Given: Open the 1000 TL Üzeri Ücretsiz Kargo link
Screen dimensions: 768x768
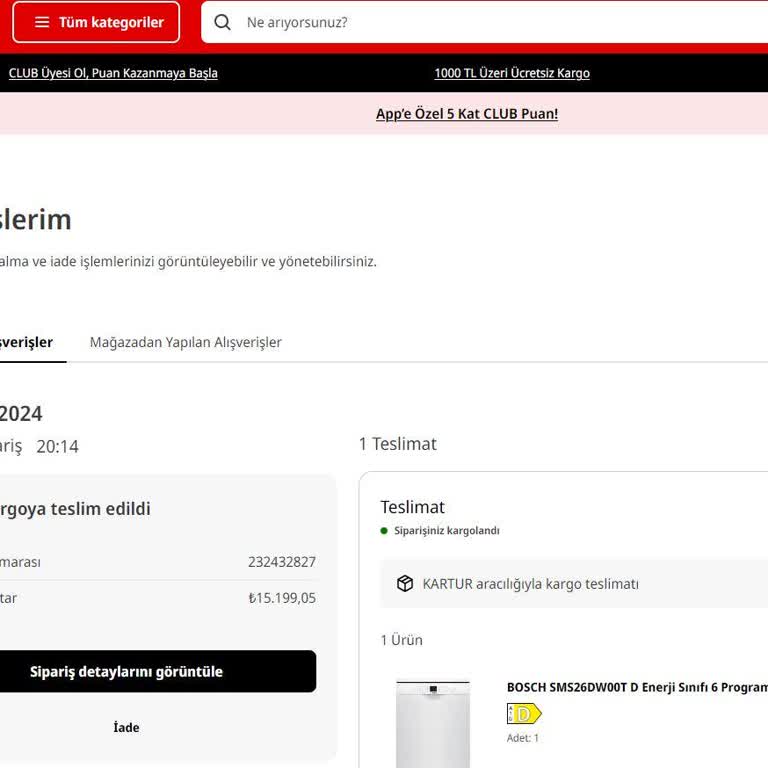Looking at the screenshot, I should coord(512,73).
